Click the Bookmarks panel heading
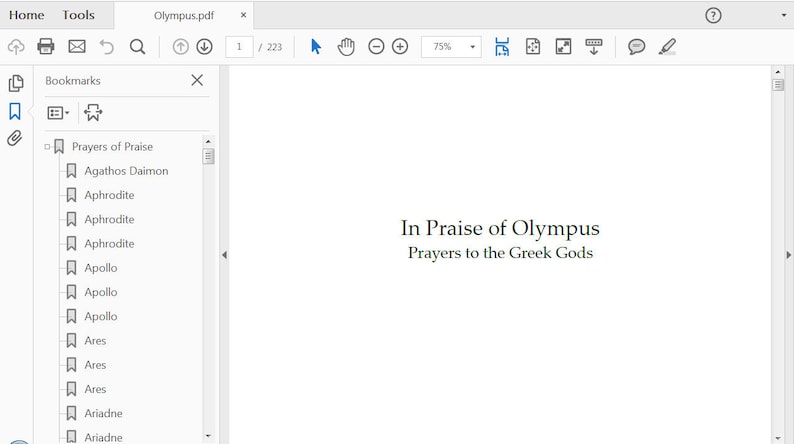This screenshot has width=794, height=444. point(72,80)
